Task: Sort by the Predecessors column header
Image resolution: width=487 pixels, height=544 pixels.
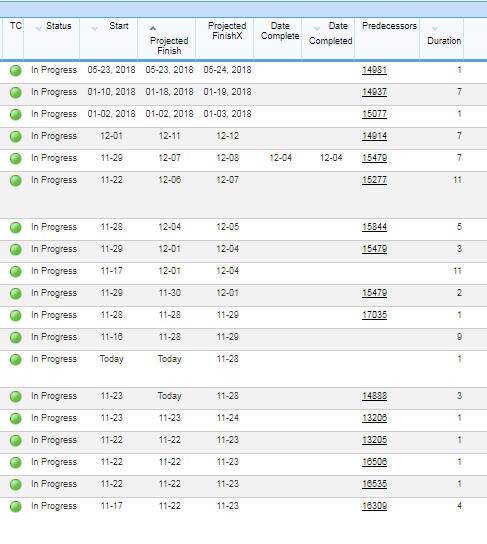Action: [x=389, y=26]
